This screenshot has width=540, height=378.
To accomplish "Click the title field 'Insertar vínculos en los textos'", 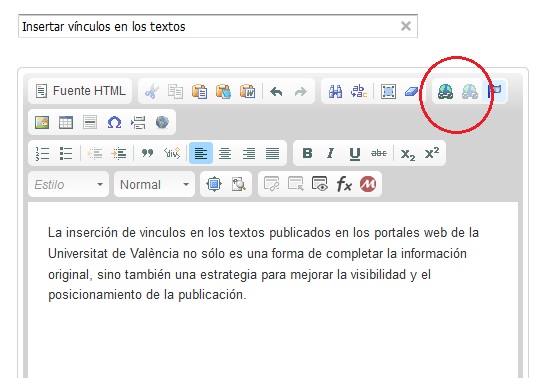I will coord(218,26).
